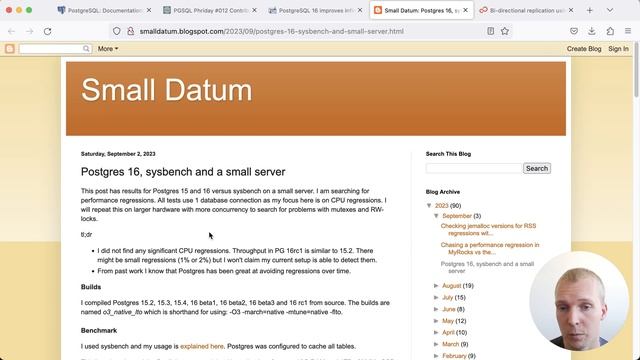This screenshot has width=640, height=360.
Task: Open the downloads arrow icon
Action: pos(592,31)
